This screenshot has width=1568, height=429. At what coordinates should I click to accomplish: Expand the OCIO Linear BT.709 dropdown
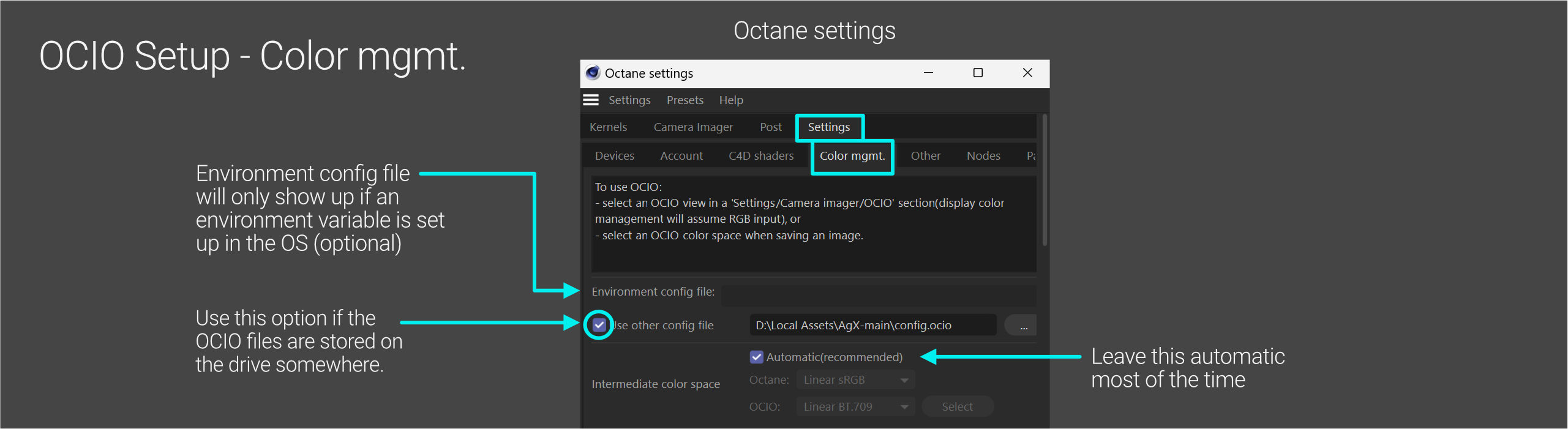point(855,407)
